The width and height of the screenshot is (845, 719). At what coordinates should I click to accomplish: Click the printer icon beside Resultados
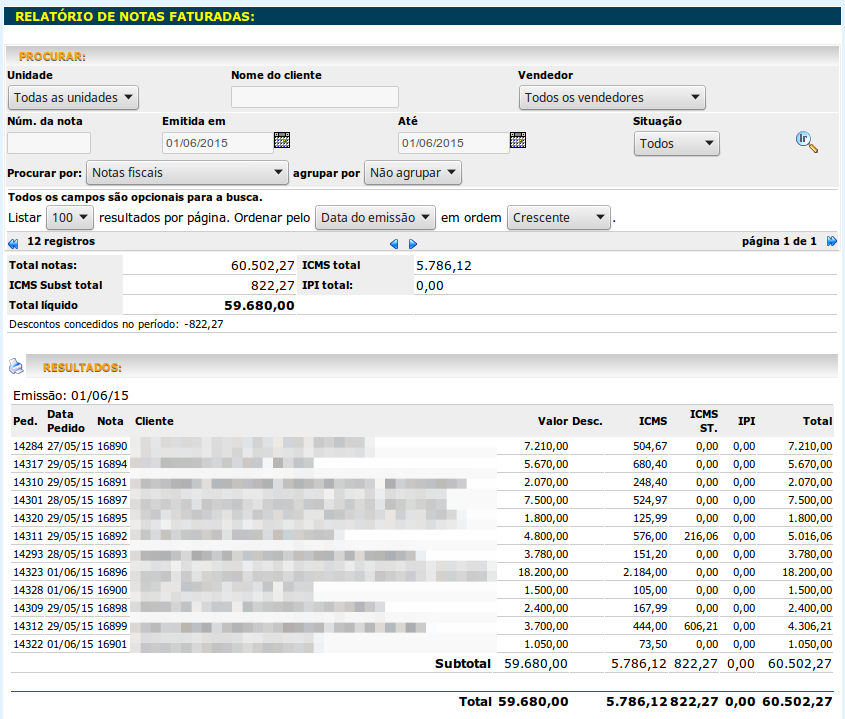coord(16,367)
